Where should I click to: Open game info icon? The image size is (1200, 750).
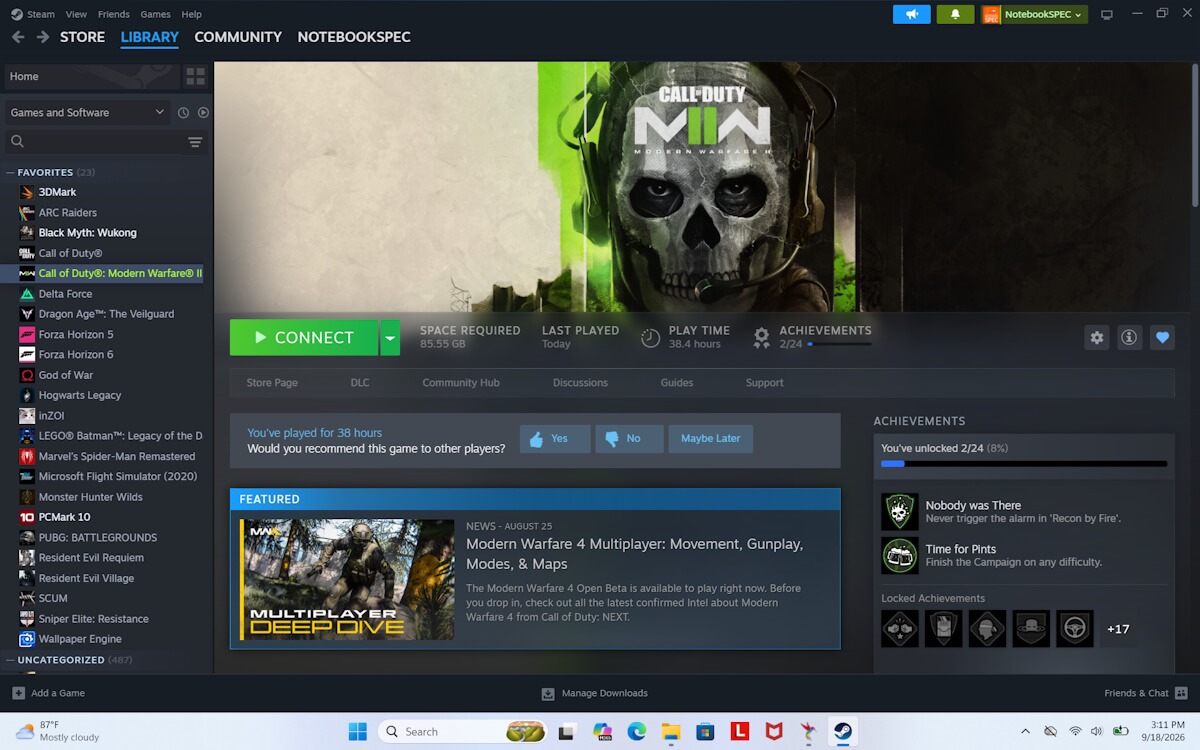pos(1129,338)
